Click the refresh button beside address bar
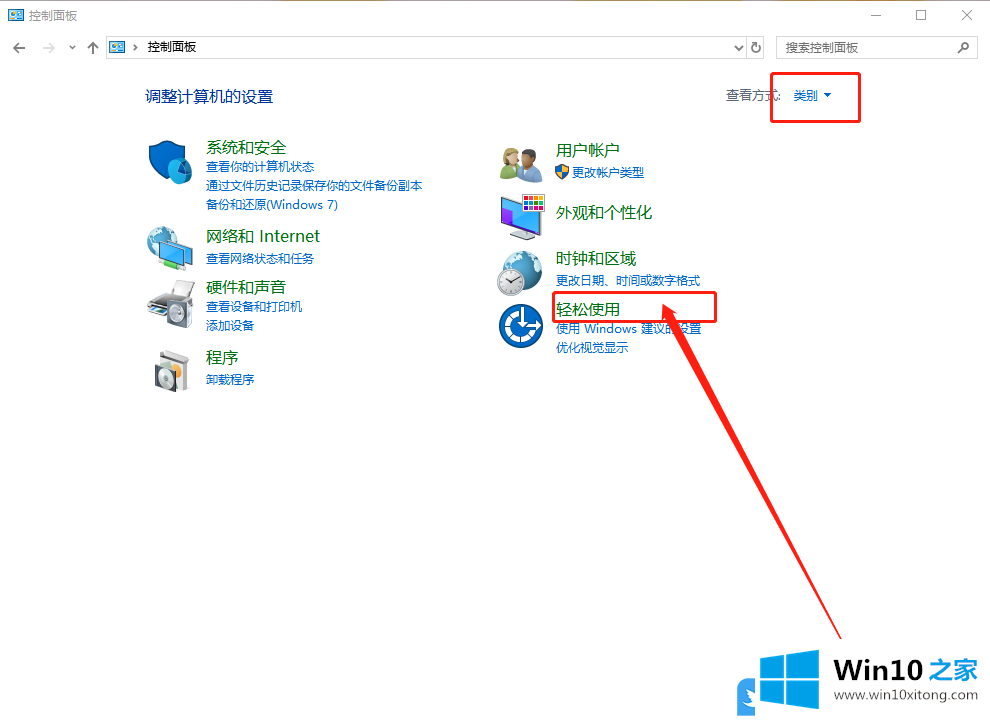Screen dimensions: 990x721 pos(757,47)
